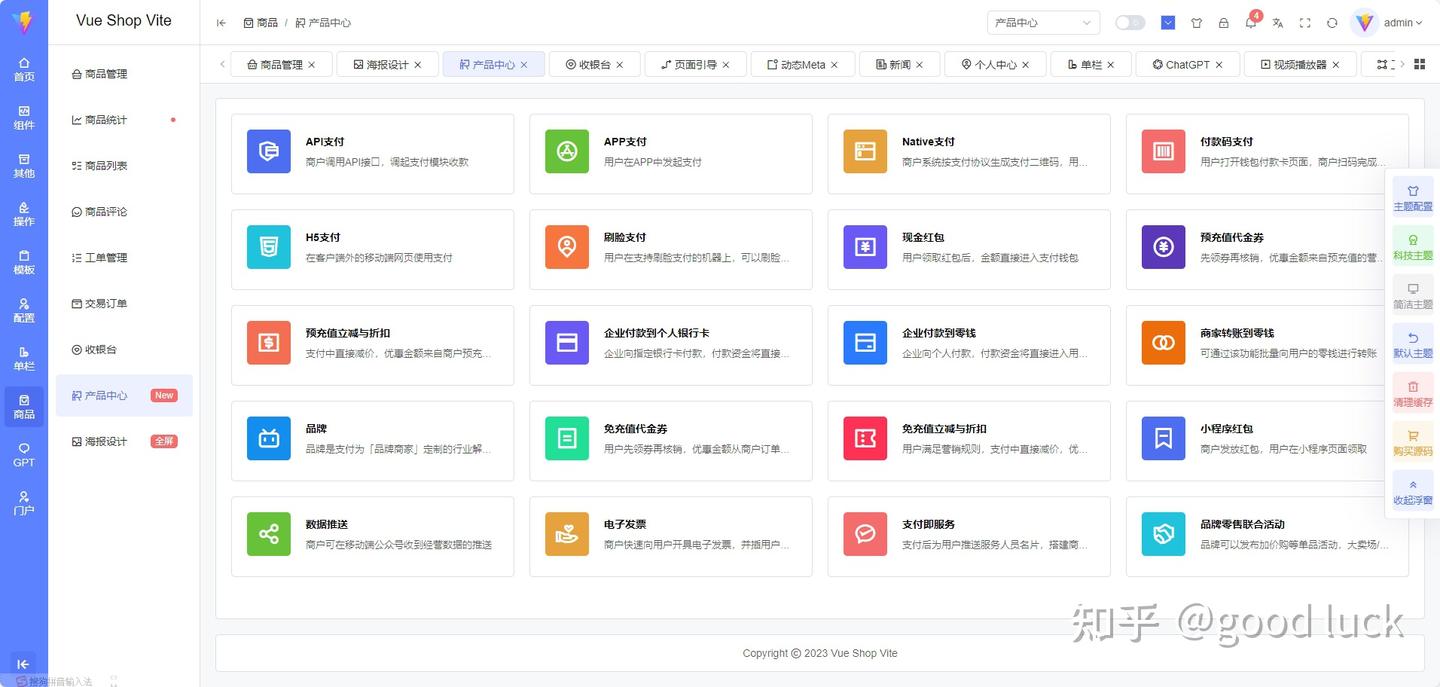Select 商品评论 in the side menu
Image resolution: width=1440 pixels, height=687 pixels.
(x=124, y=212)
